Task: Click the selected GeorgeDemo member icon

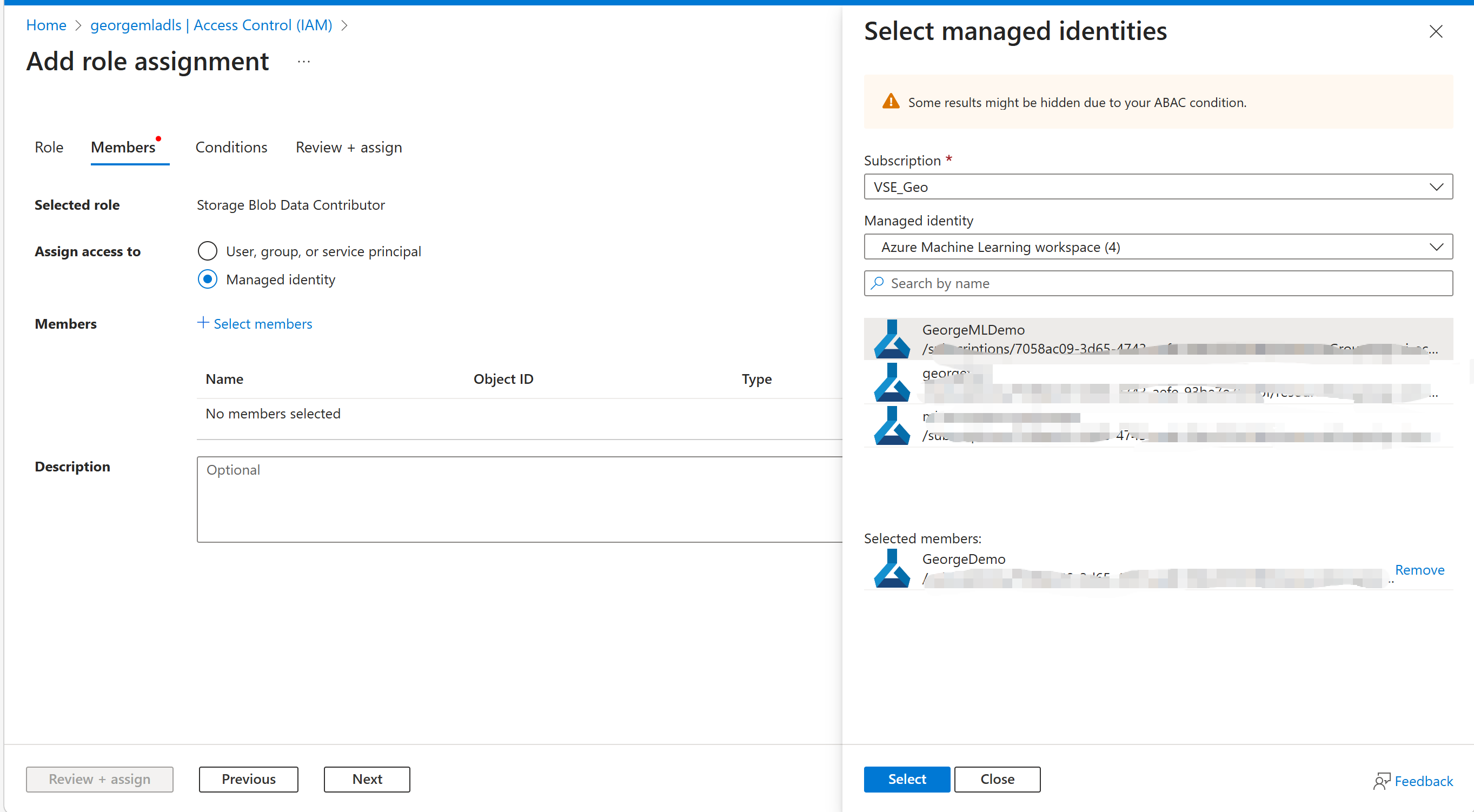Action: click(892, 568)
